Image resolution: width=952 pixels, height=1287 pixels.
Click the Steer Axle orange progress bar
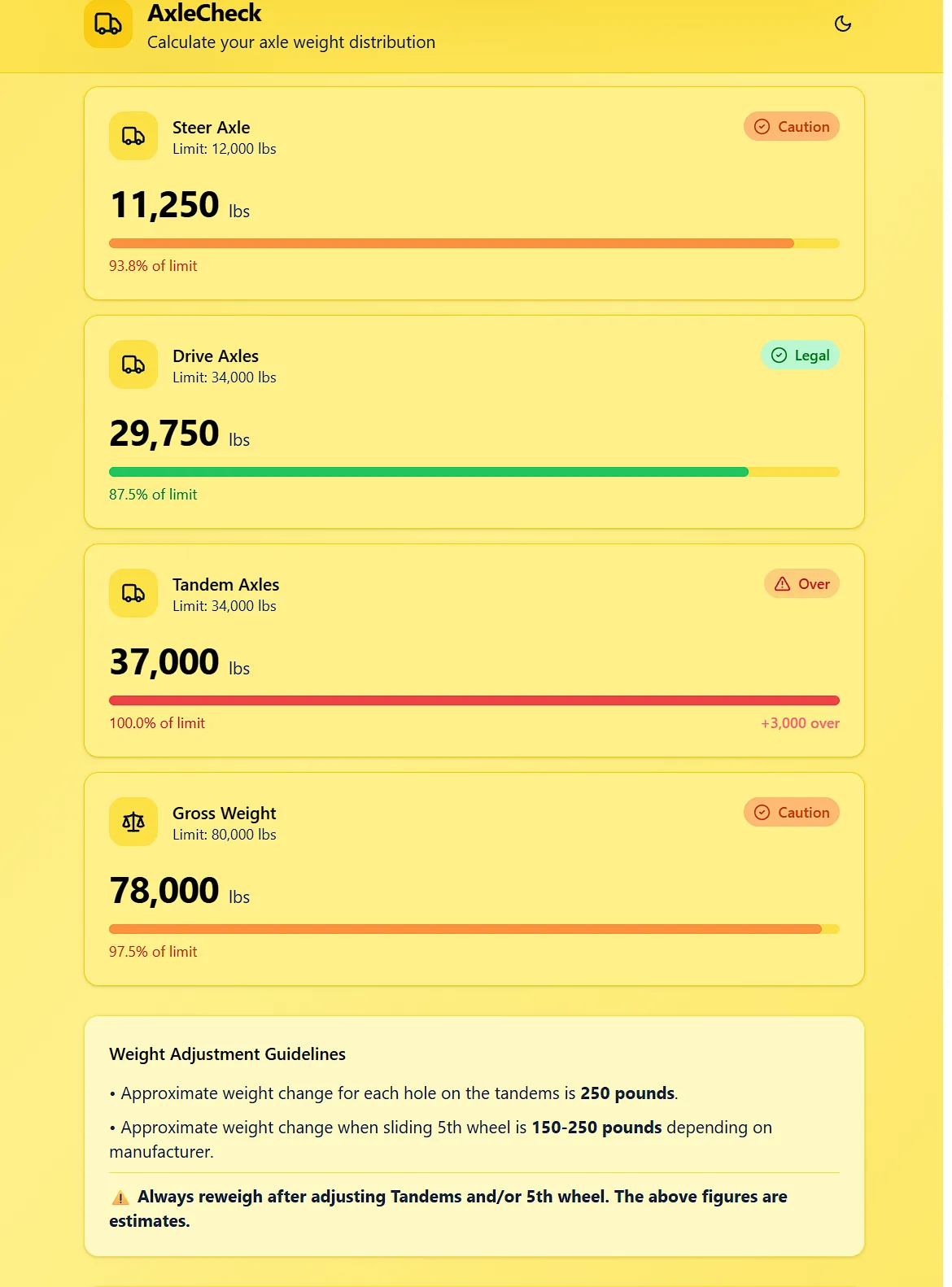[452, 243]
